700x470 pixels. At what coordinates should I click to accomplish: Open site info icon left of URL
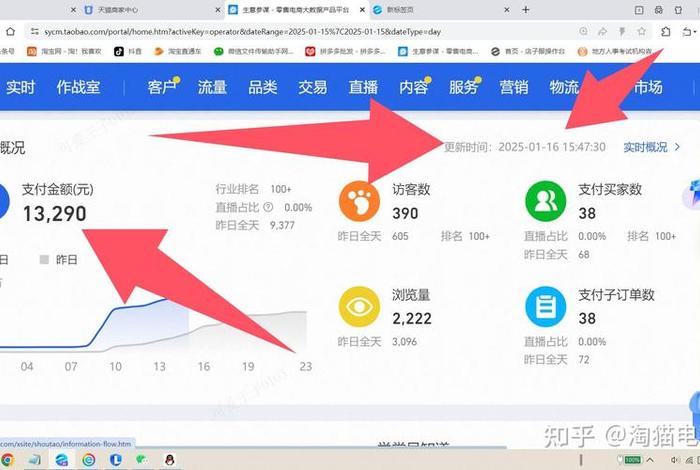pyautogui.click(x=34, y=32)
